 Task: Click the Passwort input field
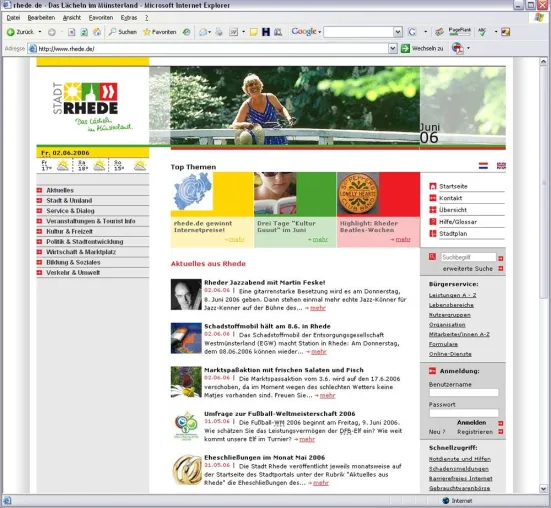tap(464, 413)
